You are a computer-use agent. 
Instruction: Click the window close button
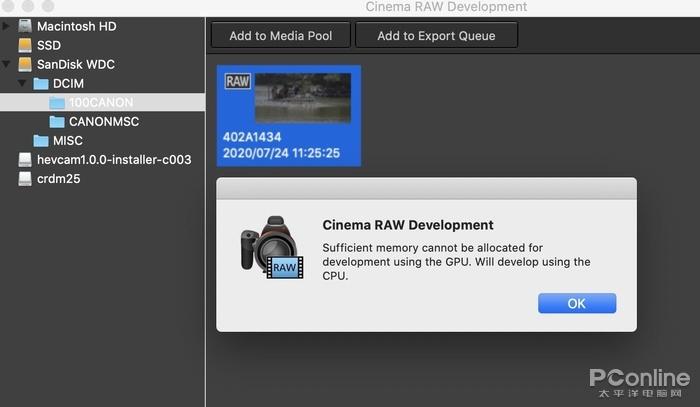point(8,6)
